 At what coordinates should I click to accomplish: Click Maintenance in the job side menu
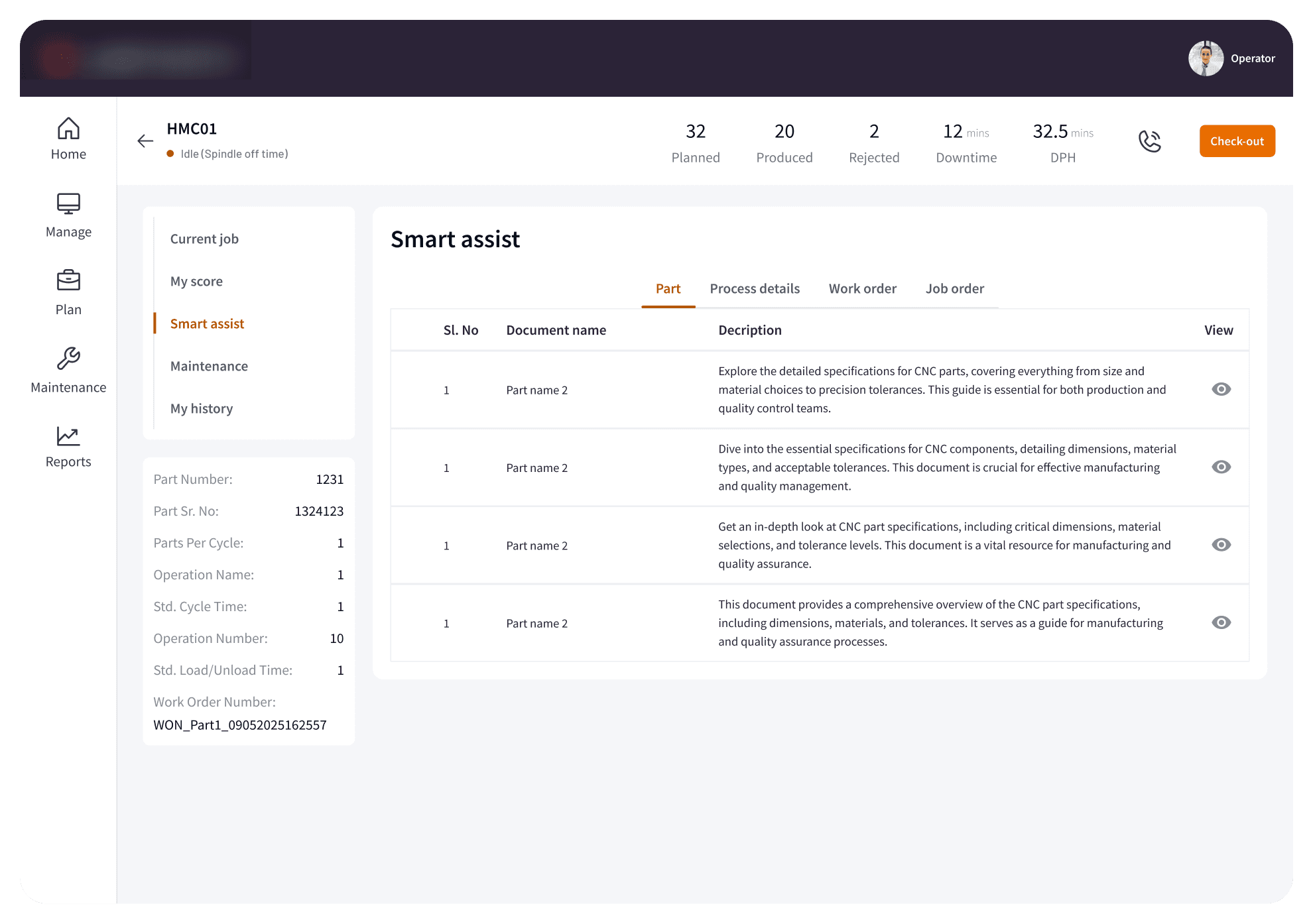[209, 367]
